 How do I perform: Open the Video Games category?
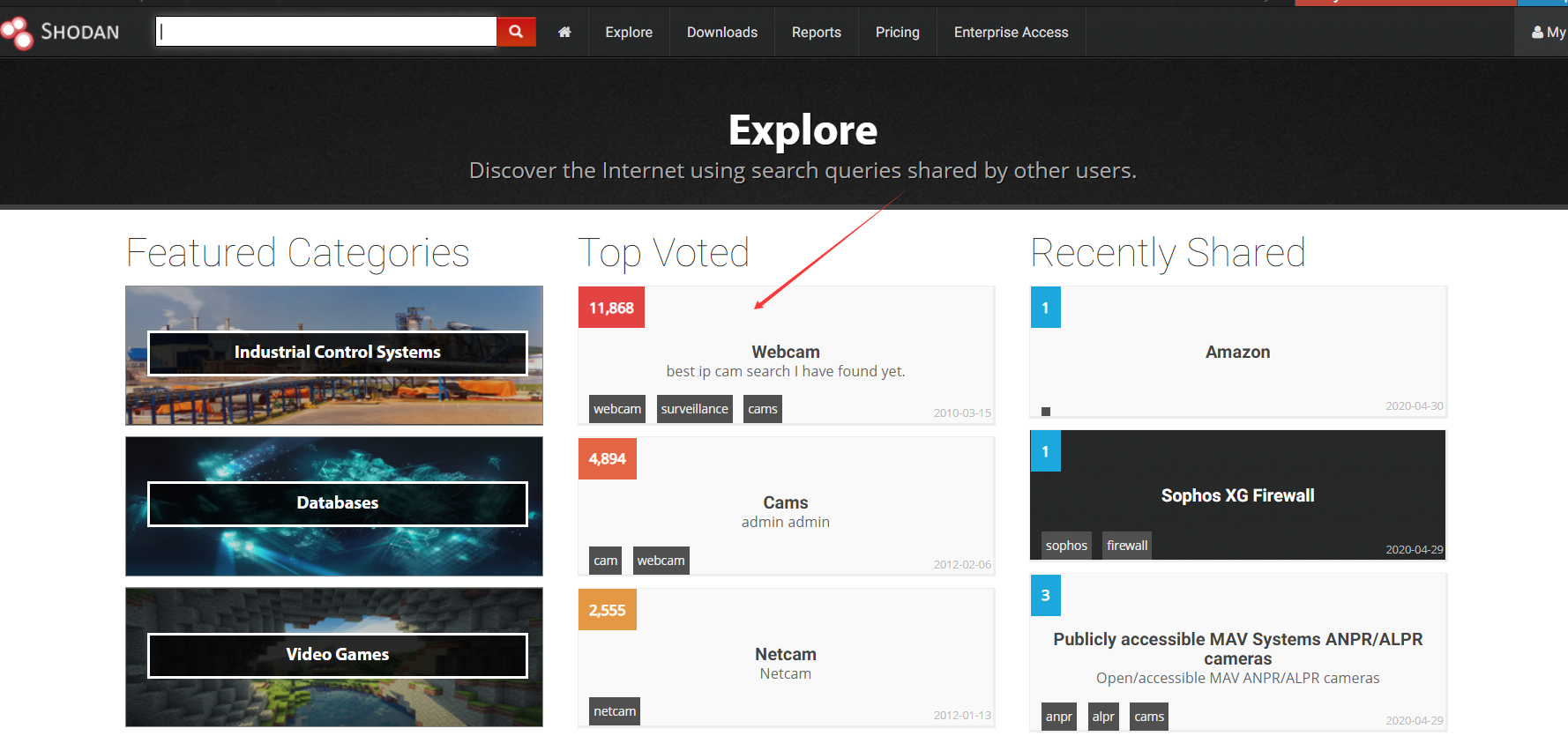click(334, 658)
